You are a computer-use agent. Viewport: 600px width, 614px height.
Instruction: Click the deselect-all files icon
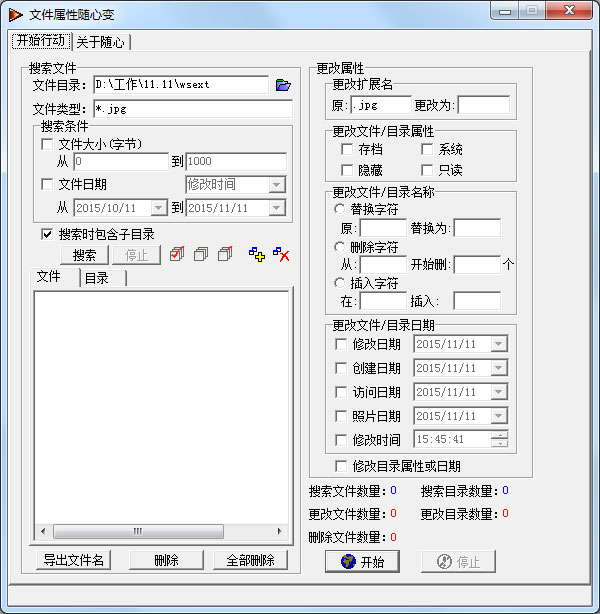click(201, 254)
